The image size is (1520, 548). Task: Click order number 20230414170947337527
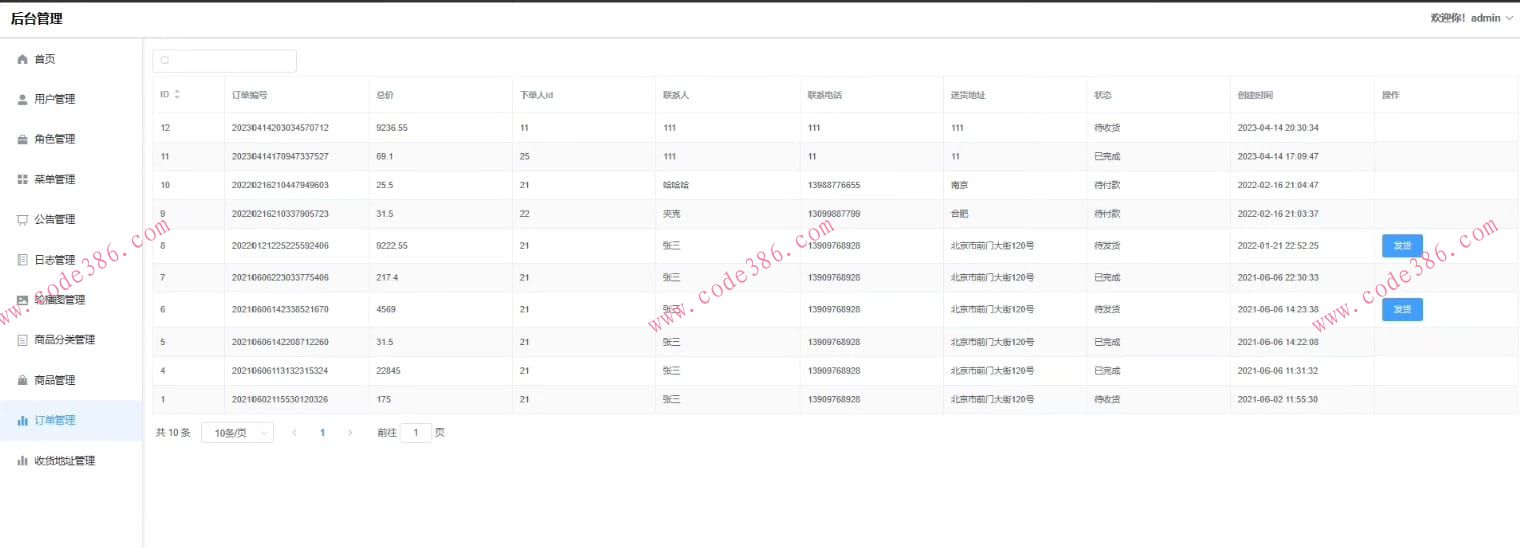[280, 157]
